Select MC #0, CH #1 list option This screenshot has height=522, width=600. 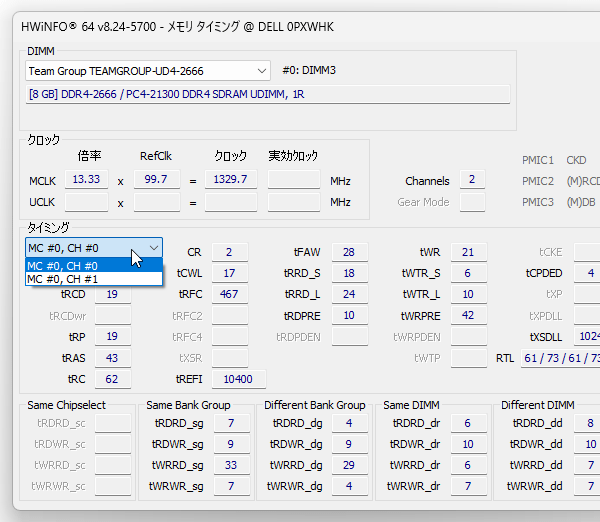point(94,279)
